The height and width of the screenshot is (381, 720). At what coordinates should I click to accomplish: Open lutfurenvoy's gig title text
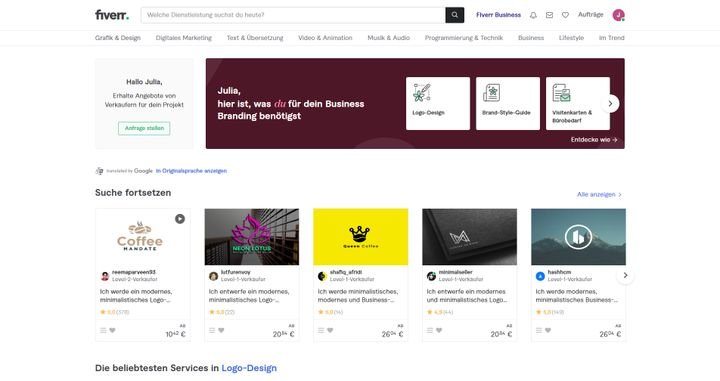click(249, 296)
